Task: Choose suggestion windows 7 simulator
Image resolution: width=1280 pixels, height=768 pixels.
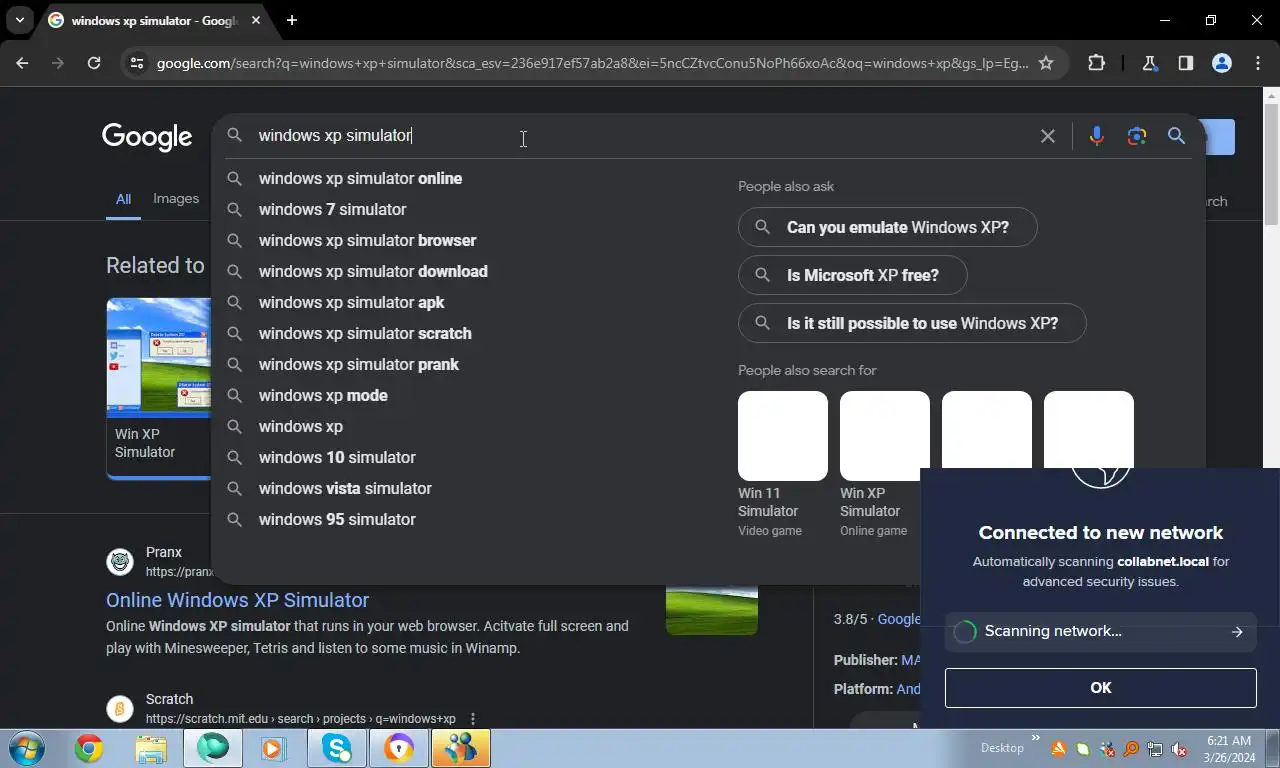Action: point(332,209)
